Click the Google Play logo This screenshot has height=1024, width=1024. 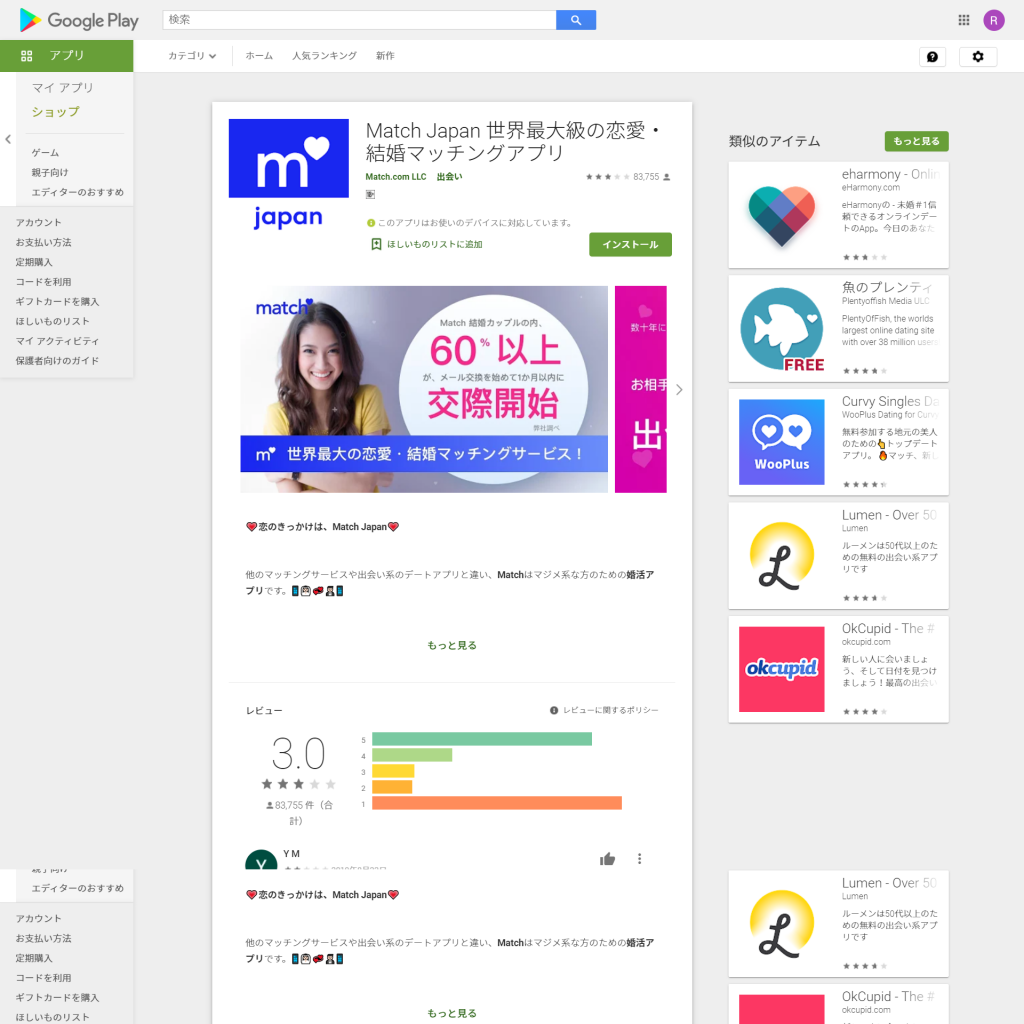coord(79,20)
